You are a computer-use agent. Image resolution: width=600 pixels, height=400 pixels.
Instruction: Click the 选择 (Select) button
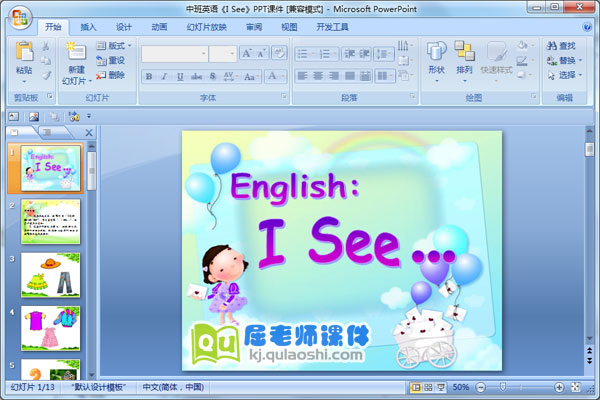[564, 75]
